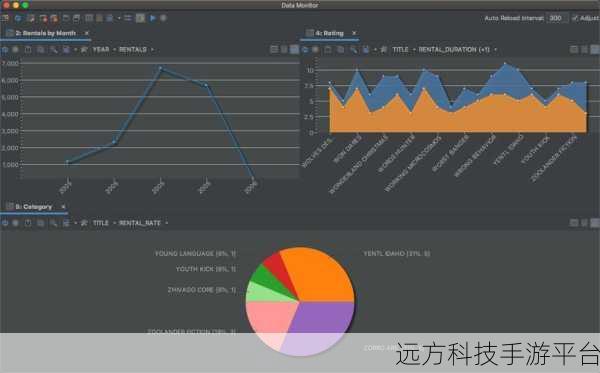Image resolution: width=600 pixels, height=373 pixels.
Task: Switch to the Category tab
Action: coord(33,207)
